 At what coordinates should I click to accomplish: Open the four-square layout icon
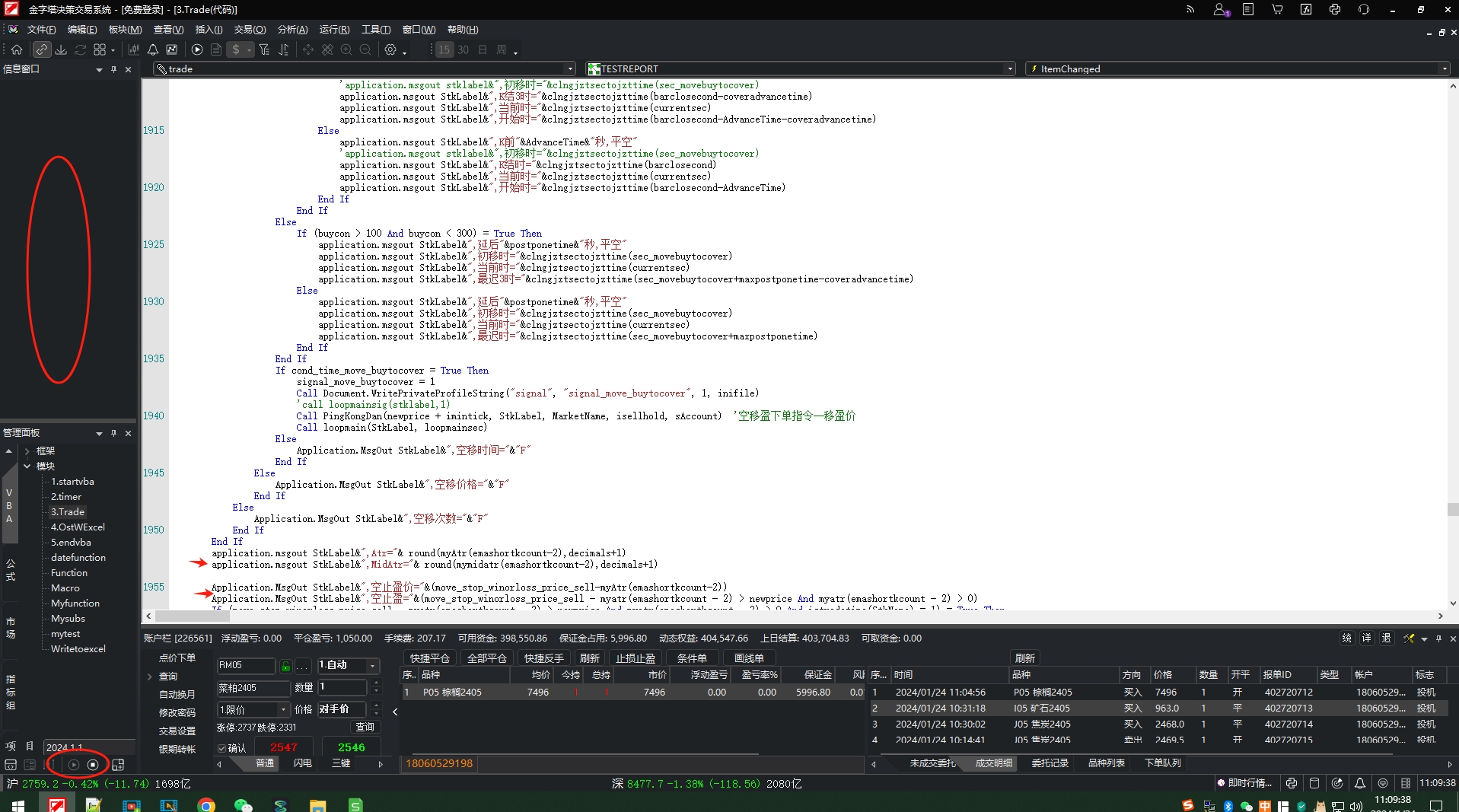[100, 49]
